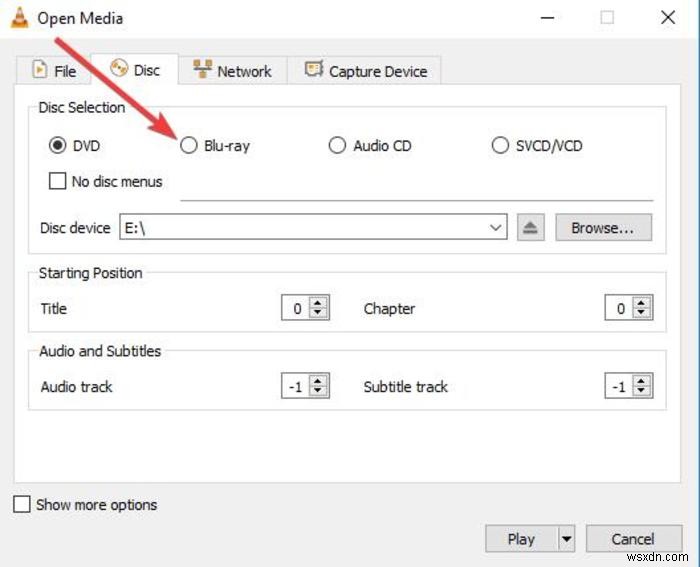
Task: Click the File tab's media file icon
Action: (40, 70)
